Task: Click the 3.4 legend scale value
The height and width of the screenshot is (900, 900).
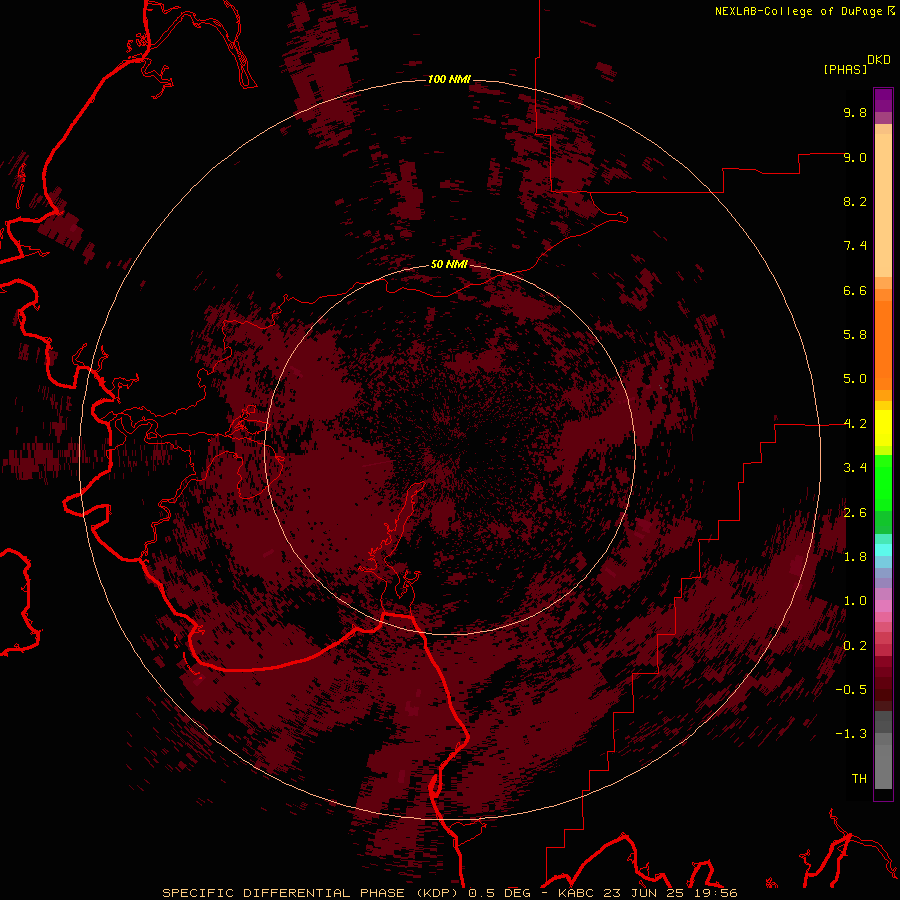Action: coord(855,468)
